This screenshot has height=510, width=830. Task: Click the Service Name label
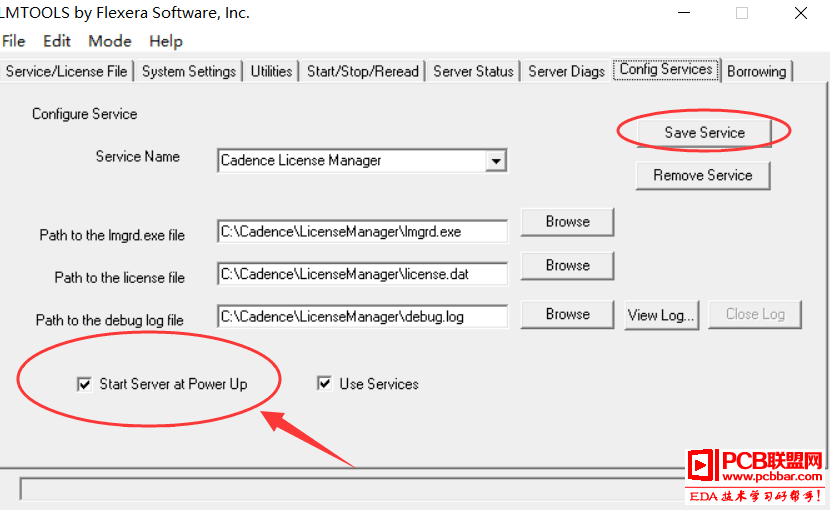[138, 157]
